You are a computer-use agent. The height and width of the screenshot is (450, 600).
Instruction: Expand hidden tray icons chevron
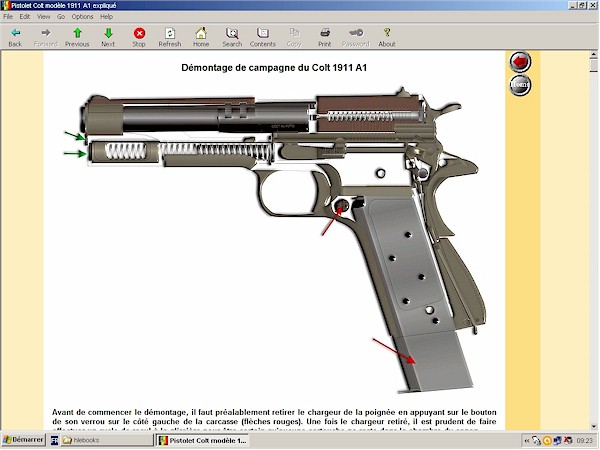coord(527,441)
